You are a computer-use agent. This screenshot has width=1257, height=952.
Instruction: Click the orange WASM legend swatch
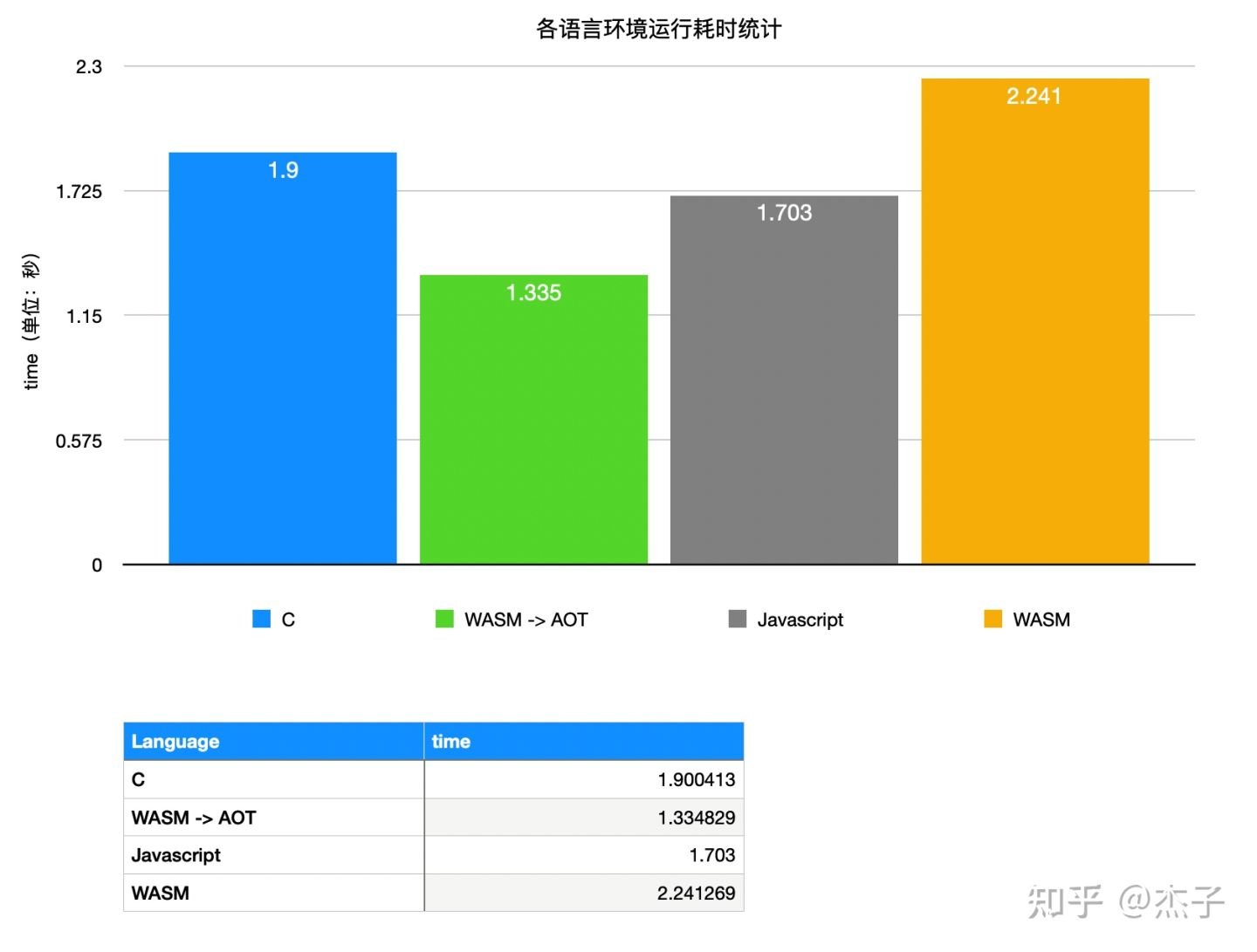(993, 619)
